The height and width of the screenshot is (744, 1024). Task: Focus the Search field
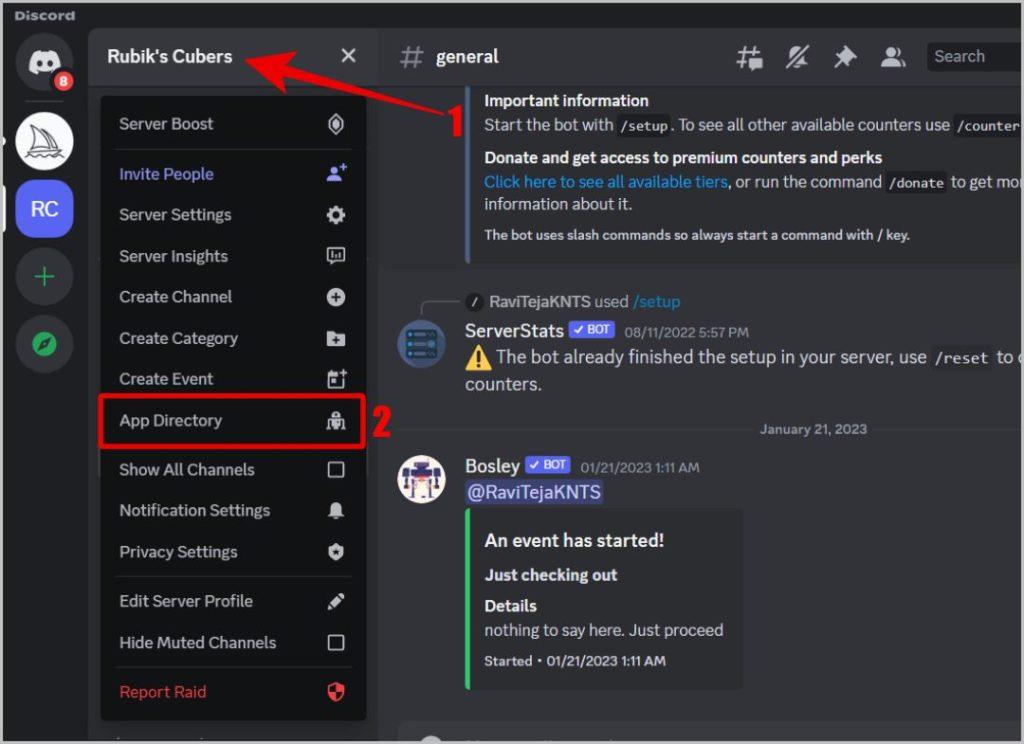[974, 57]
